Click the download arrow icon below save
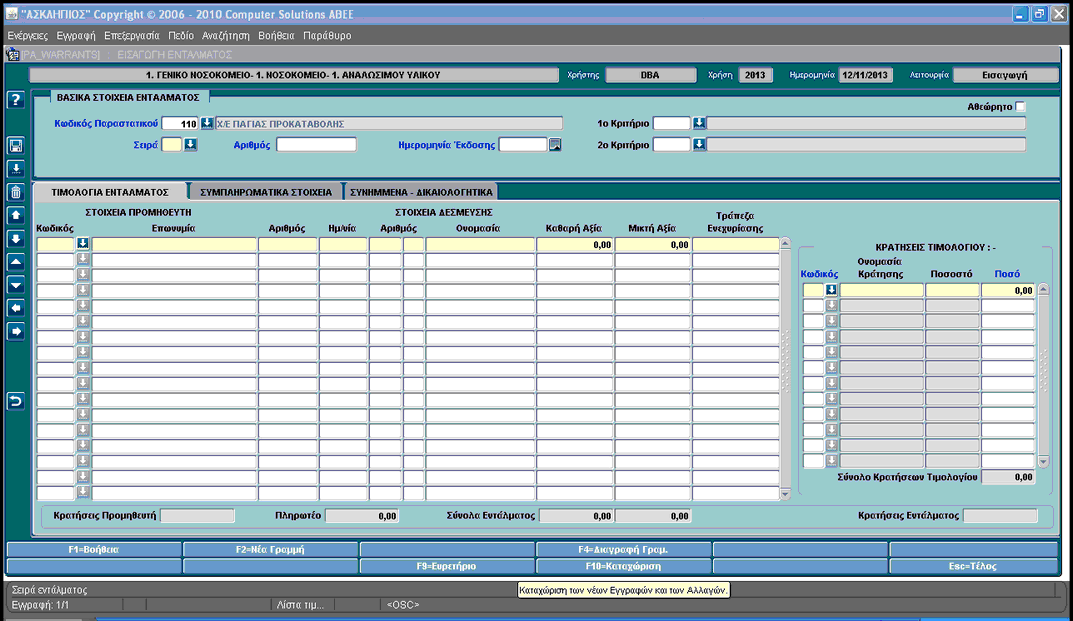The width and height of the screenshot is (1073, 621). pos(16,169)
